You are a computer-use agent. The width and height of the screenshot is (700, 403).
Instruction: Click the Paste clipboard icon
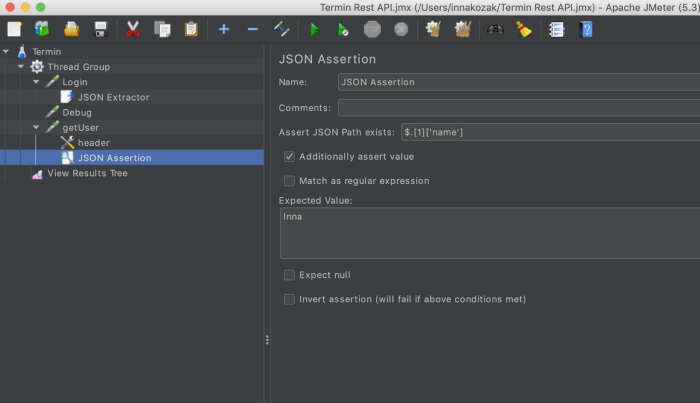coord(191,29)
